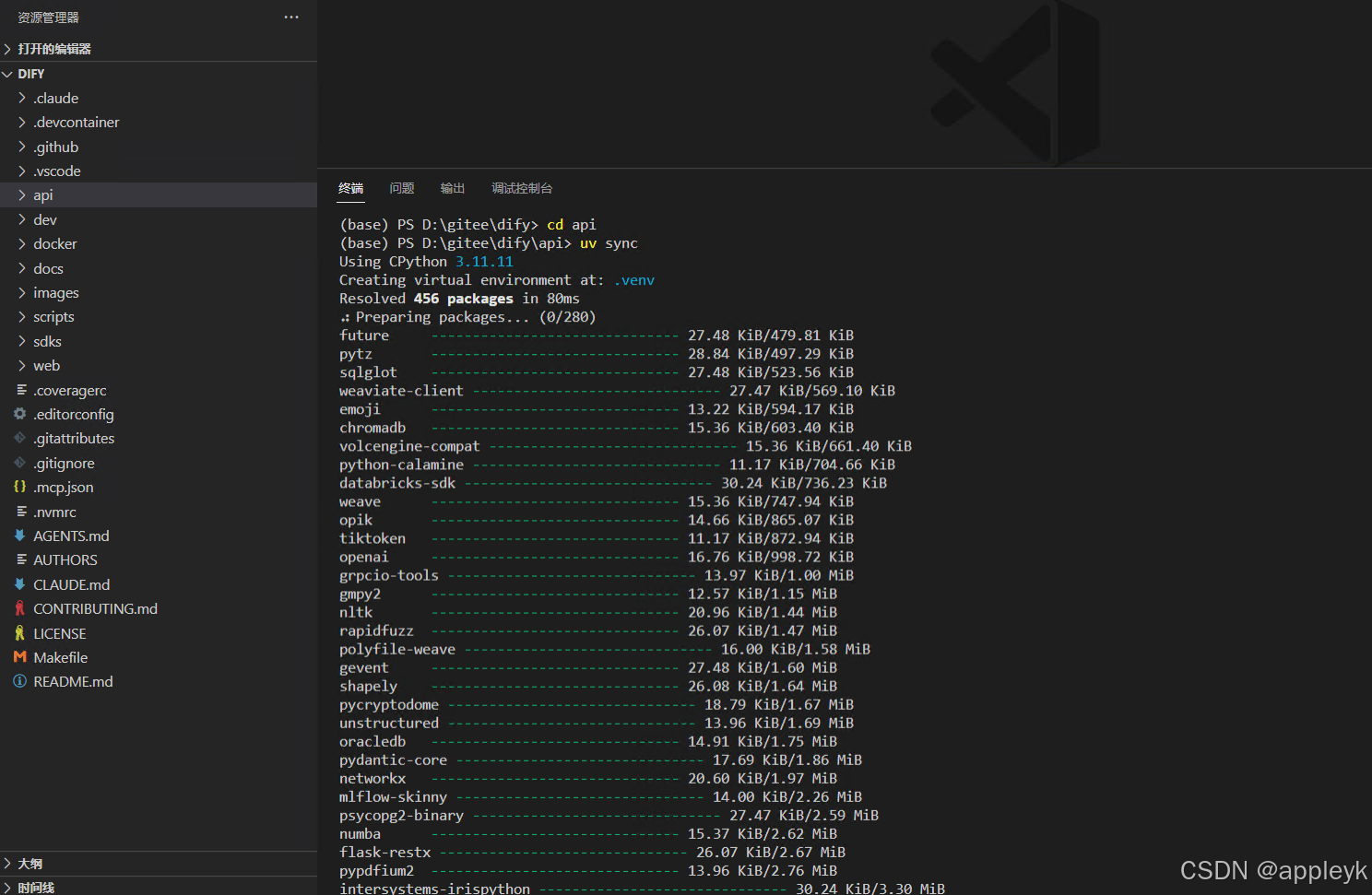Click the flask-restx download progress line

[x=592, y=852]
